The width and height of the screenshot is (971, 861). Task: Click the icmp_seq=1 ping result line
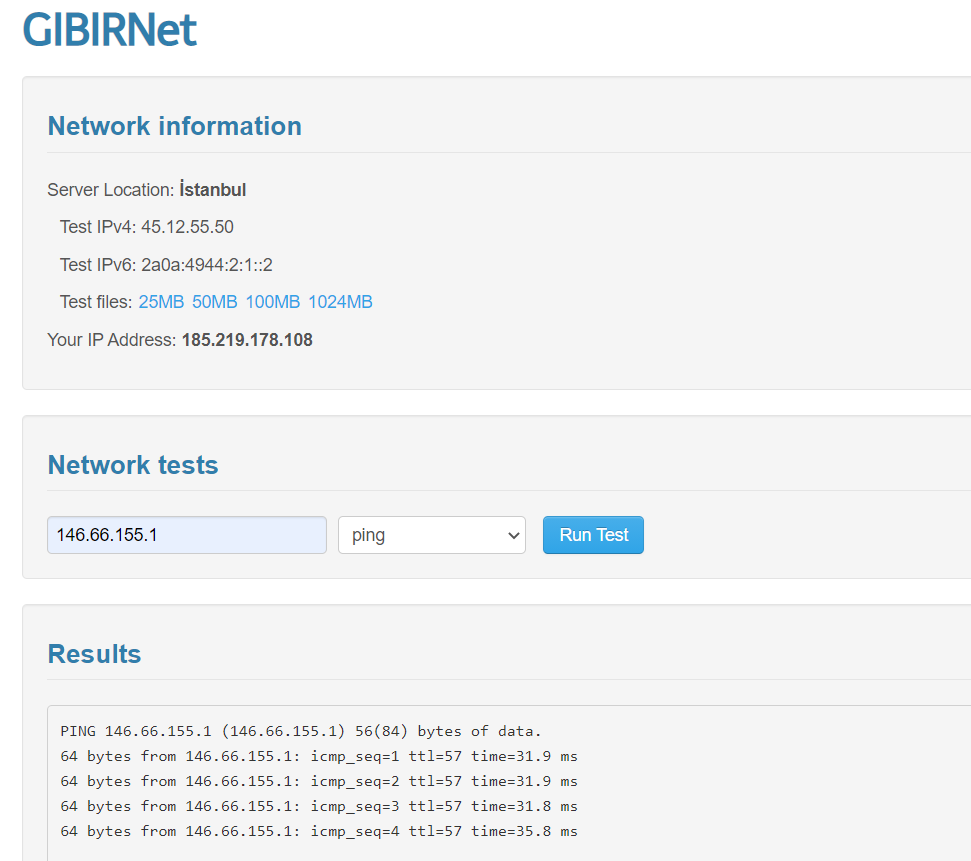319,756
